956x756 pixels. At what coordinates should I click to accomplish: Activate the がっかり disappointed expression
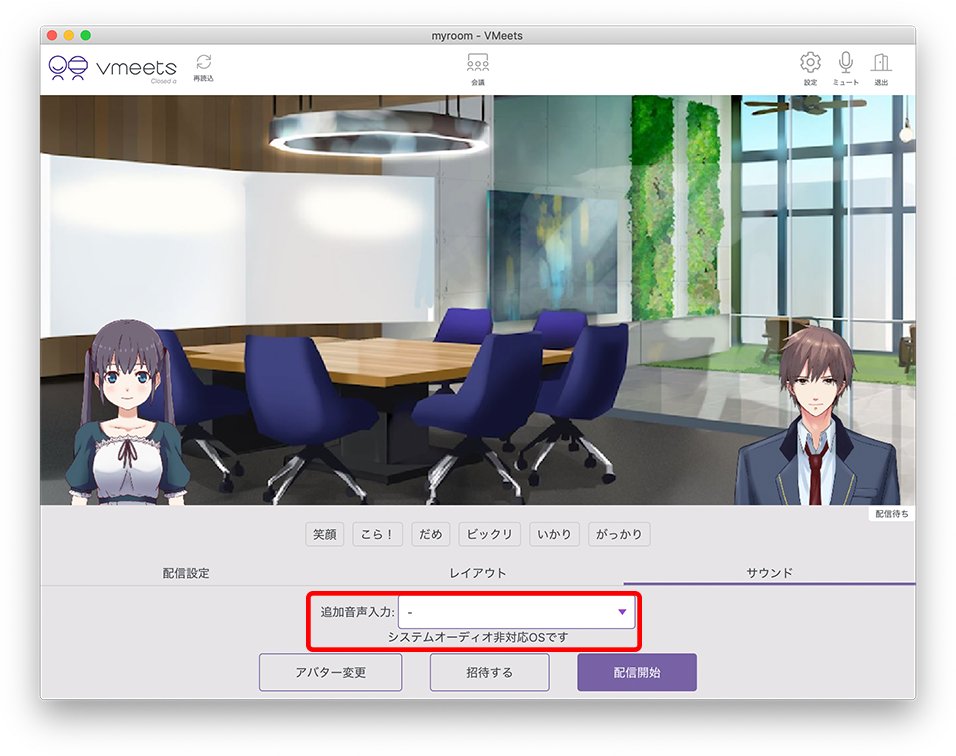(x=618, y=534)
